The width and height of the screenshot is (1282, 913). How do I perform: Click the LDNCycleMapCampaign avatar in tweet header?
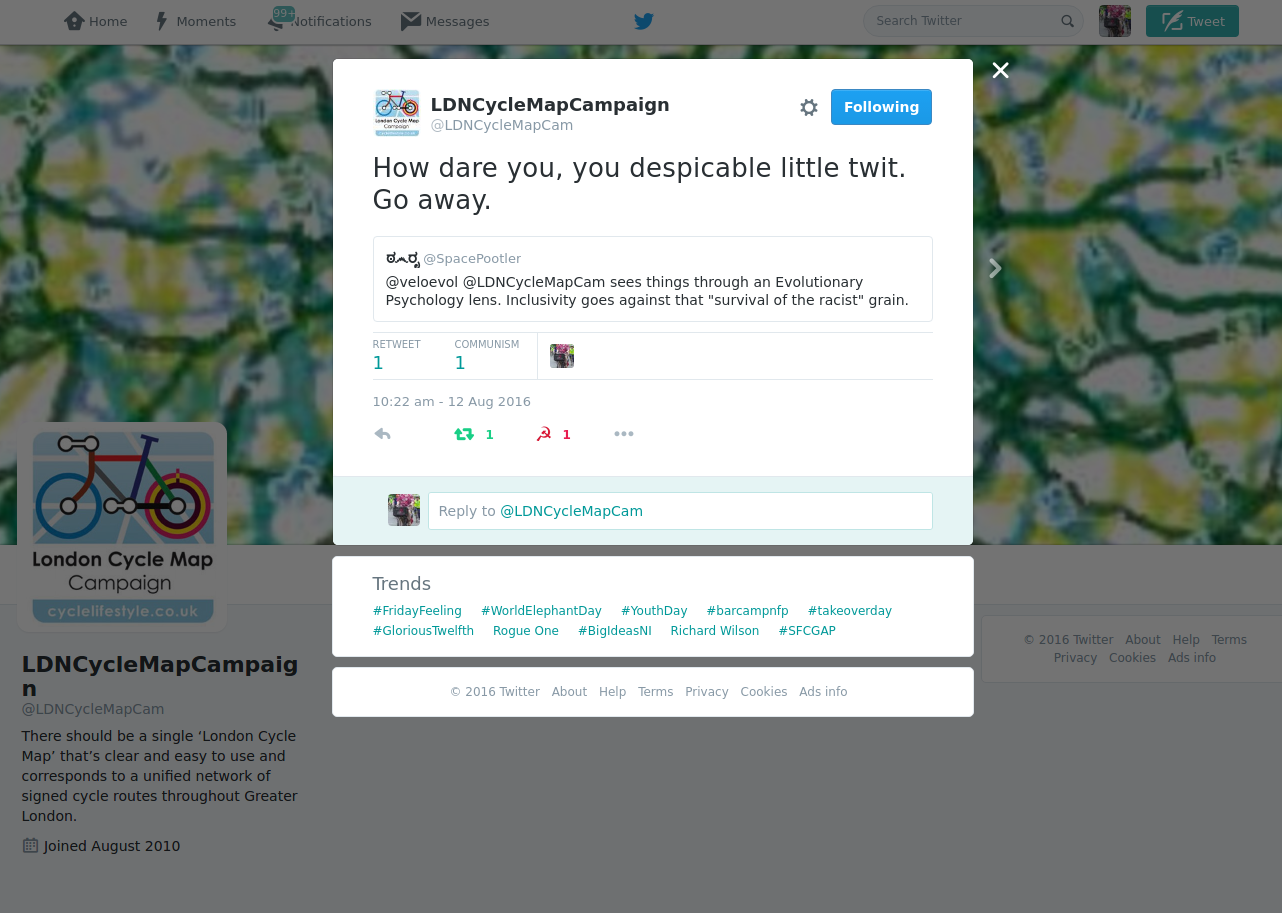[397, 113]
